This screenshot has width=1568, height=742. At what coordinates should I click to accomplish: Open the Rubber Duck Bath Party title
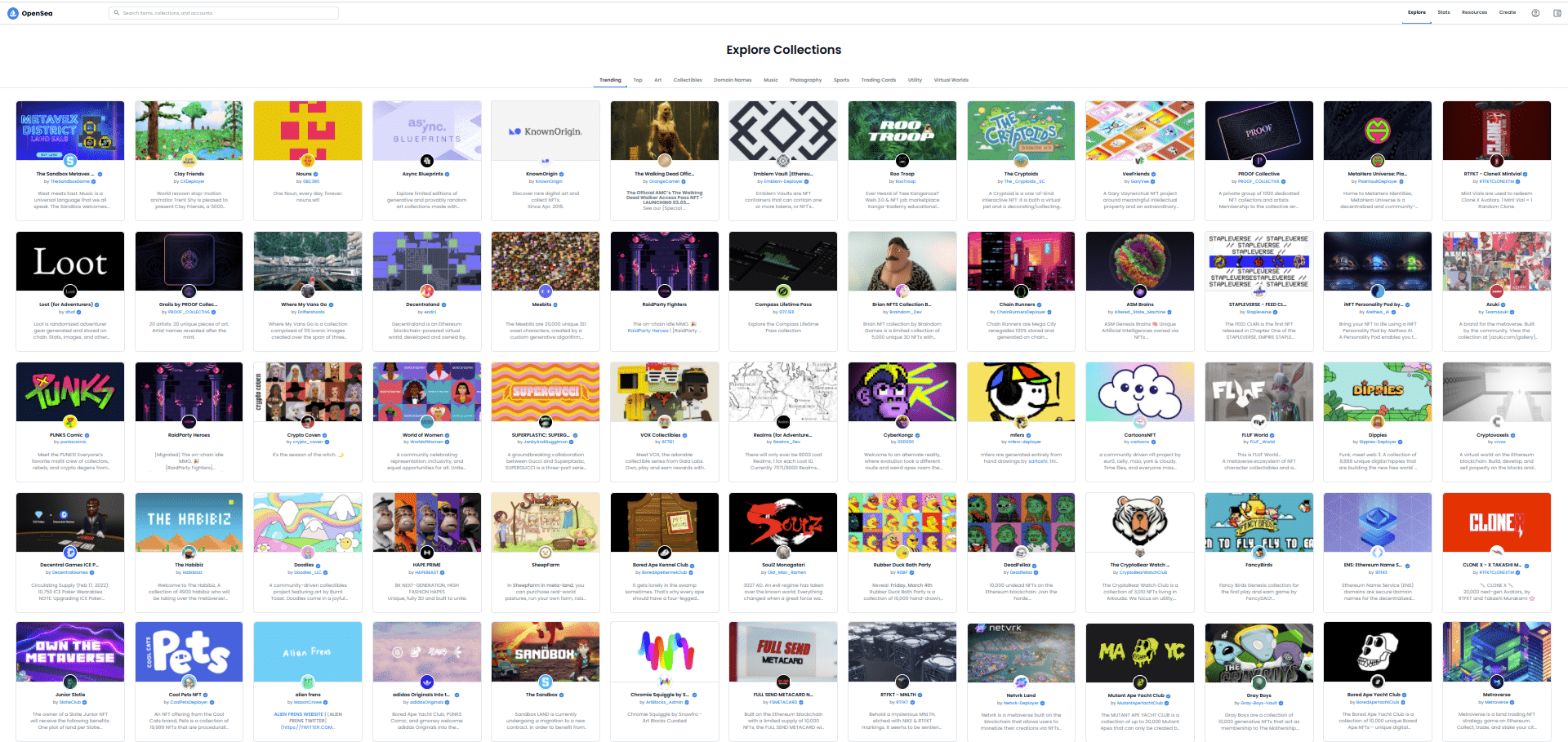[902, 565]
